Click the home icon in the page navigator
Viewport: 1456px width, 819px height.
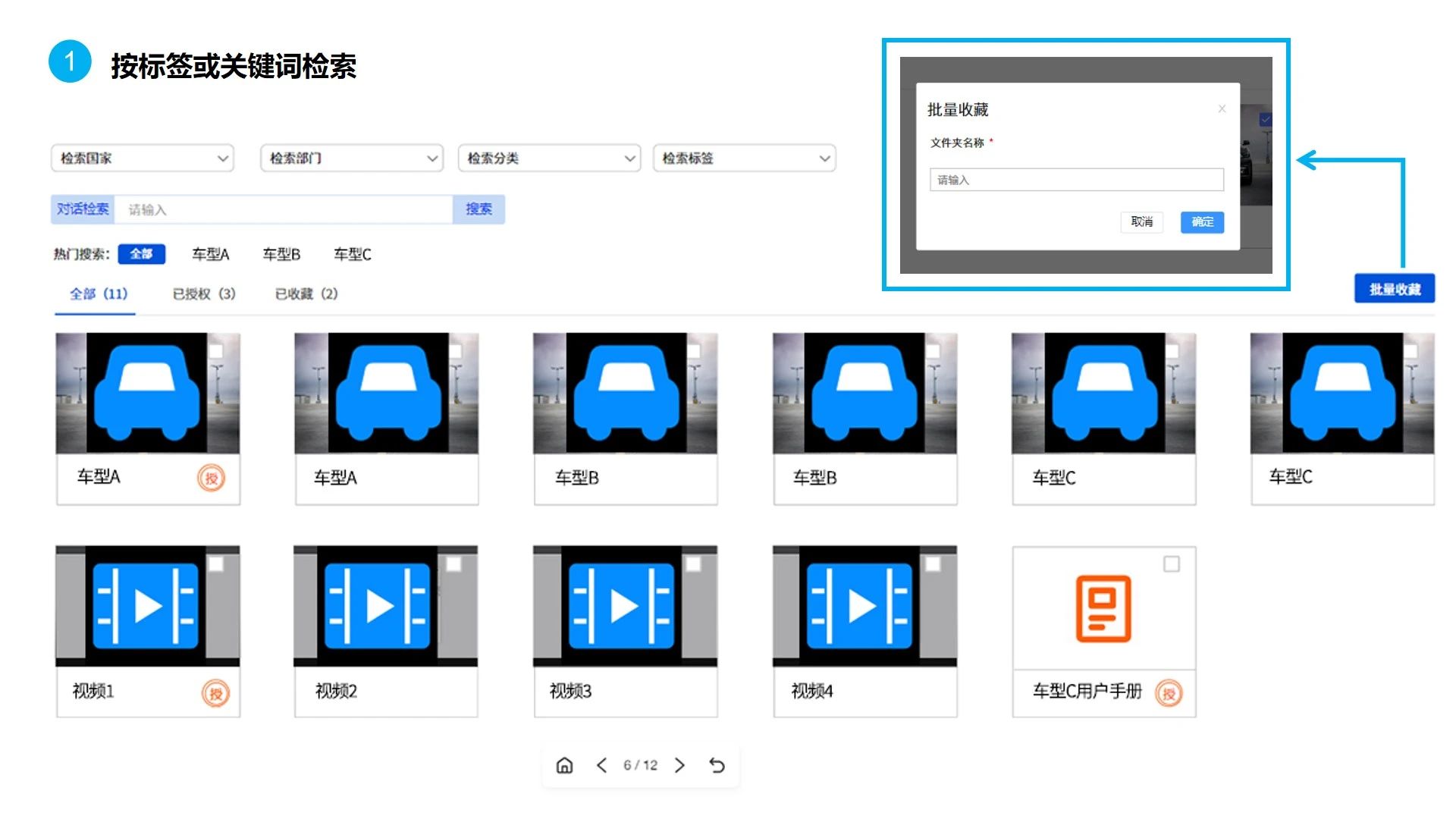coord(564,765)
